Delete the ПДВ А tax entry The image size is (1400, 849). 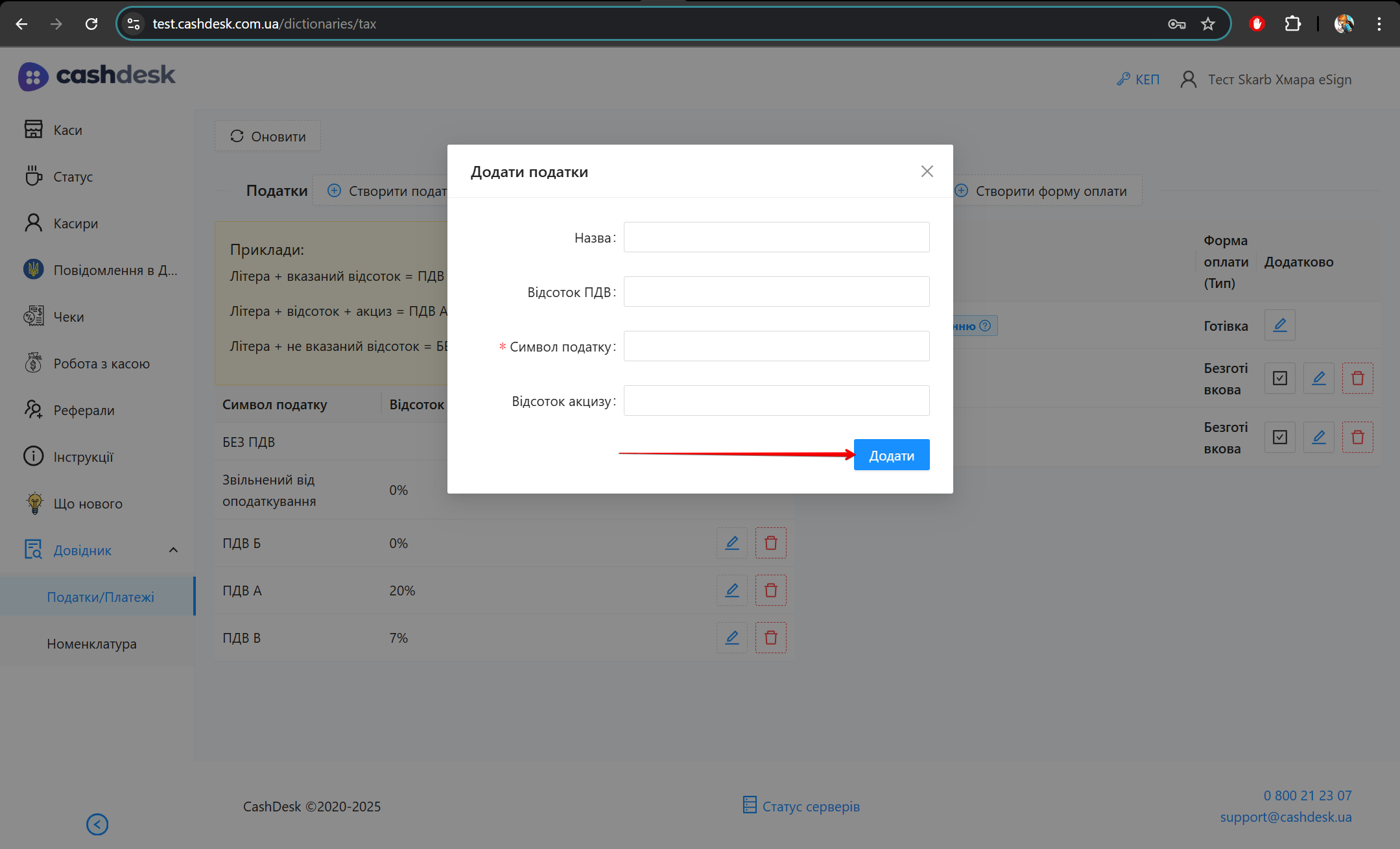click(x=770, y=590)
